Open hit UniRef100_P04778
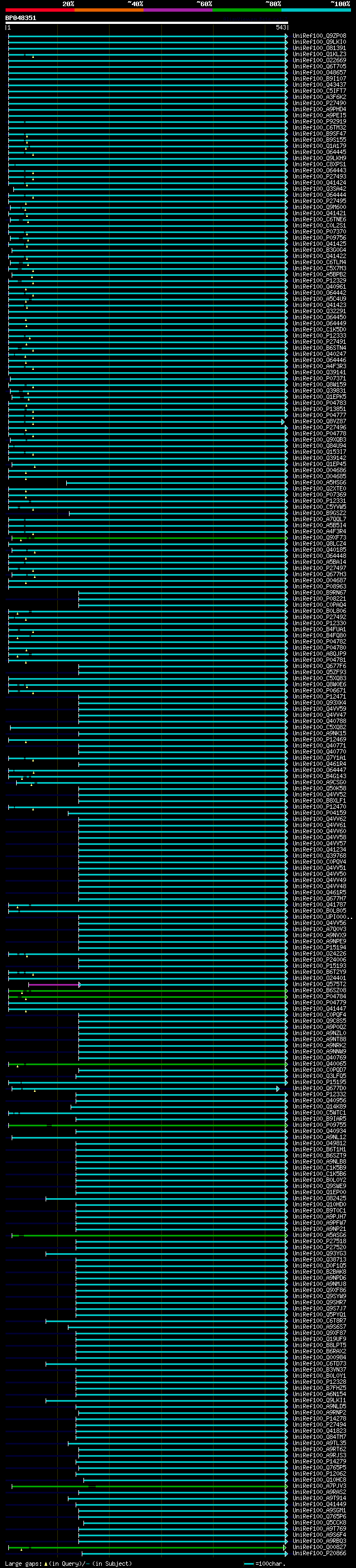This screenshot has height=1568, width=356. pos(319,433)
